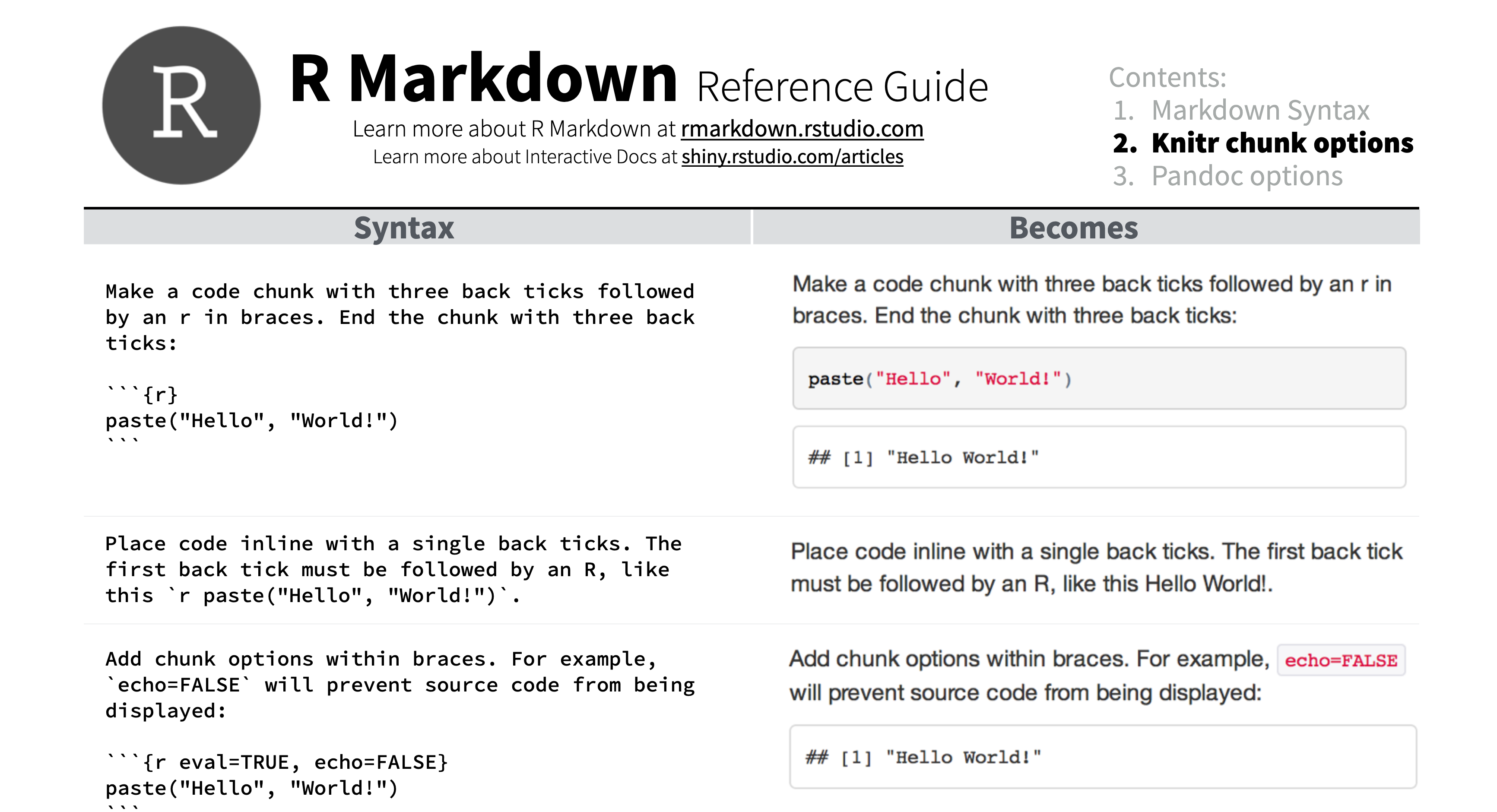Open the shiny.rstudio.com/articles link
1497x812 pixels.
pyautogui.click(x=792, y=157)
